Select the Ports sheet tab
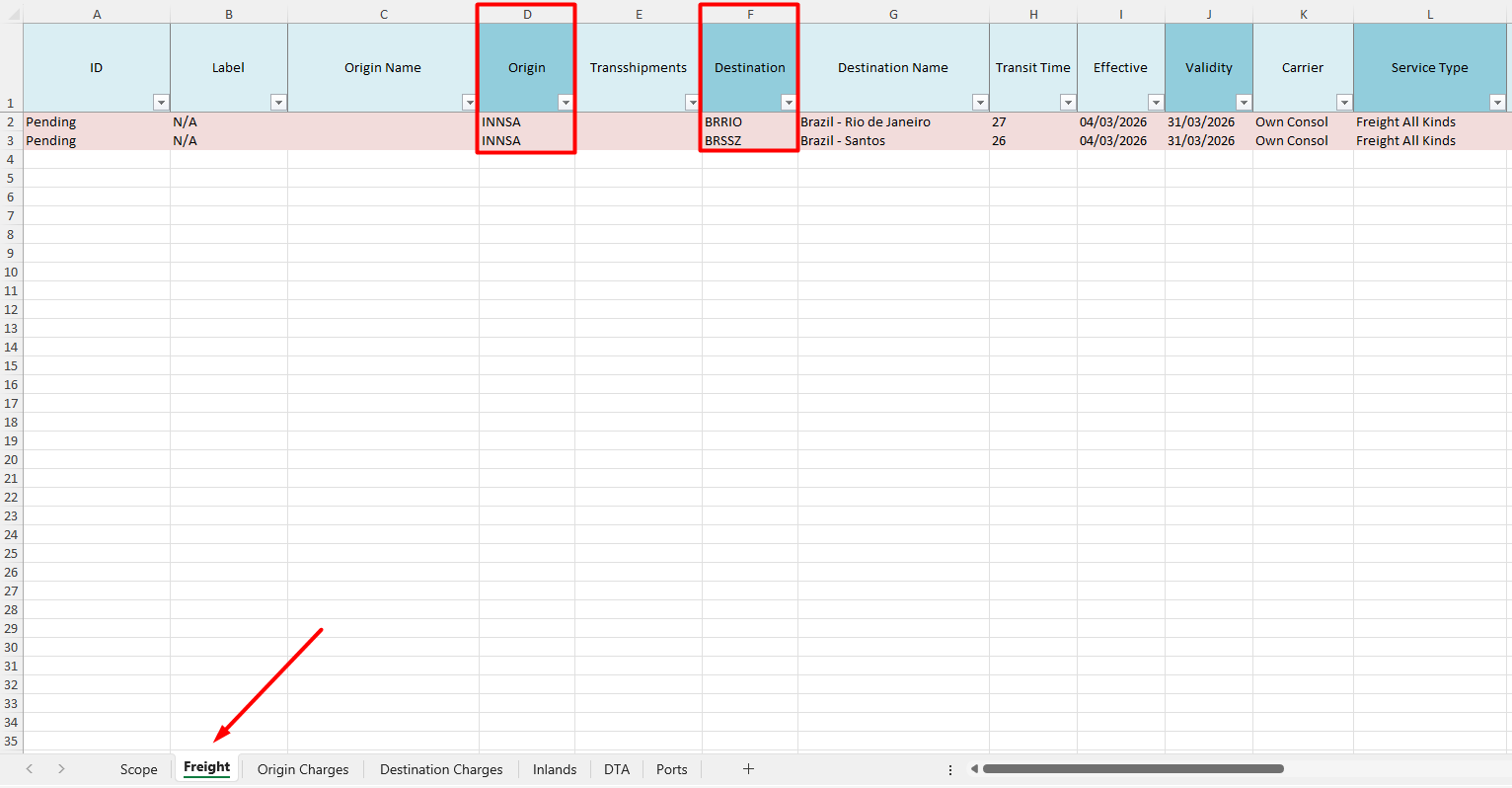 pos(671,769)
